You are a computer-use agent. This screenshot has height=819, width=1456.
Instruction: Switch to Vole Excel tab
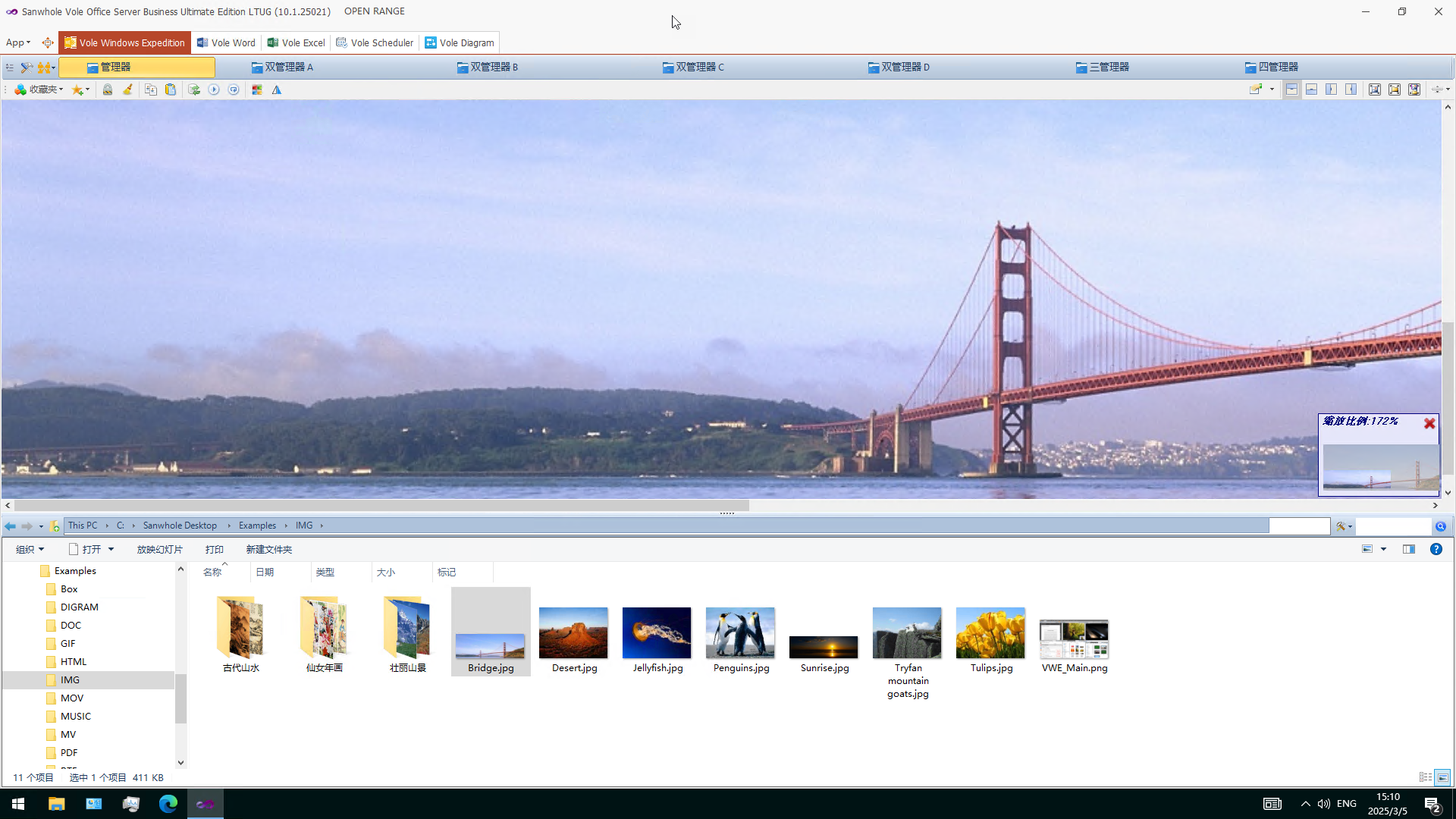tap(296, 43)
